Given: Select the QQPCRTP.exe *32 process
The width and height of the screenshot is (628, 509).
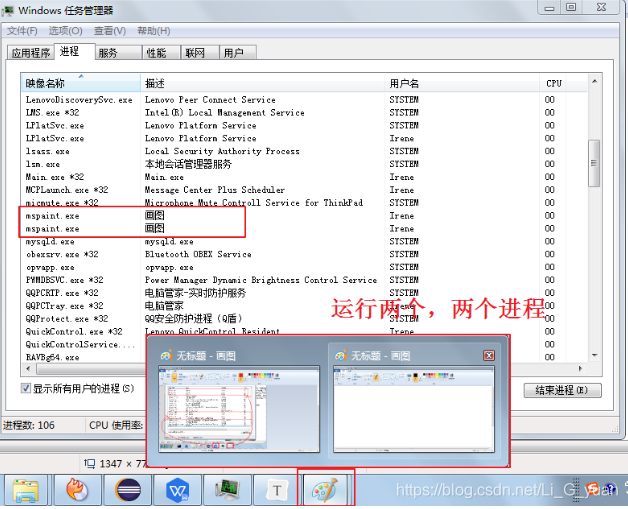Looking at the screenshot, I should (x=304, y=293).
